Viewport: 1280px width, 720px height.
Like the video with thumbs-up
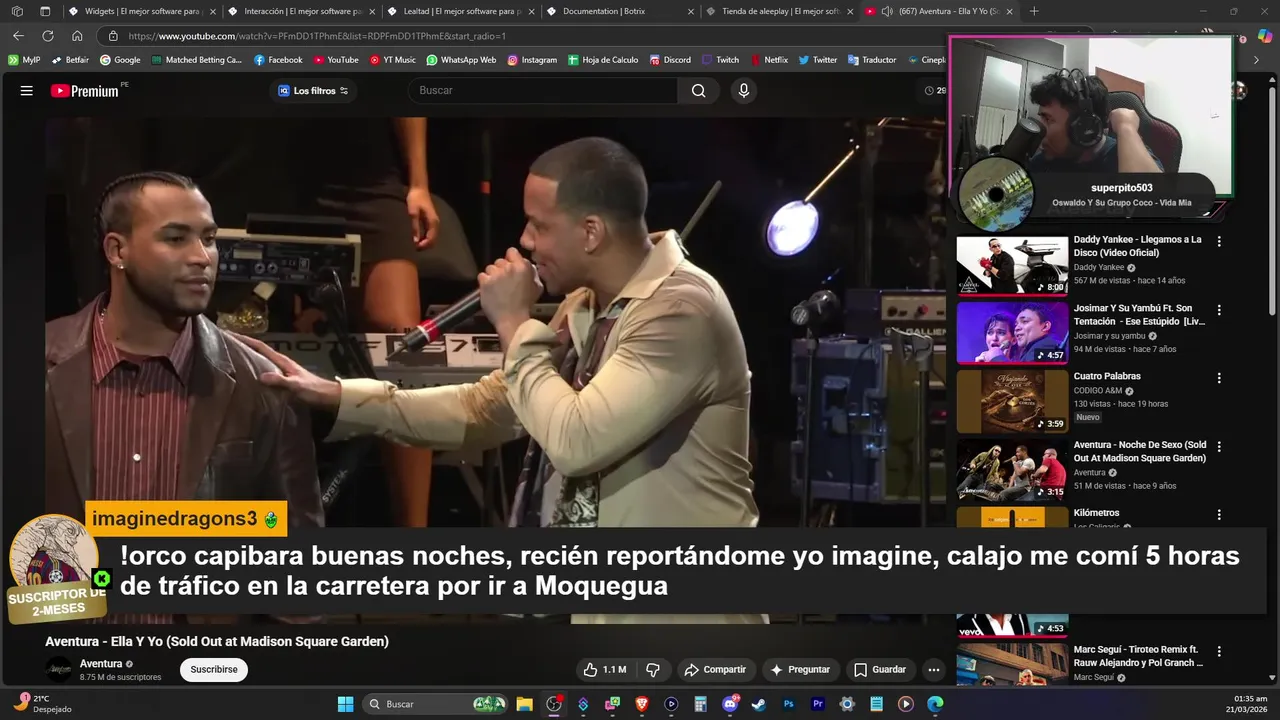[605, 670]
